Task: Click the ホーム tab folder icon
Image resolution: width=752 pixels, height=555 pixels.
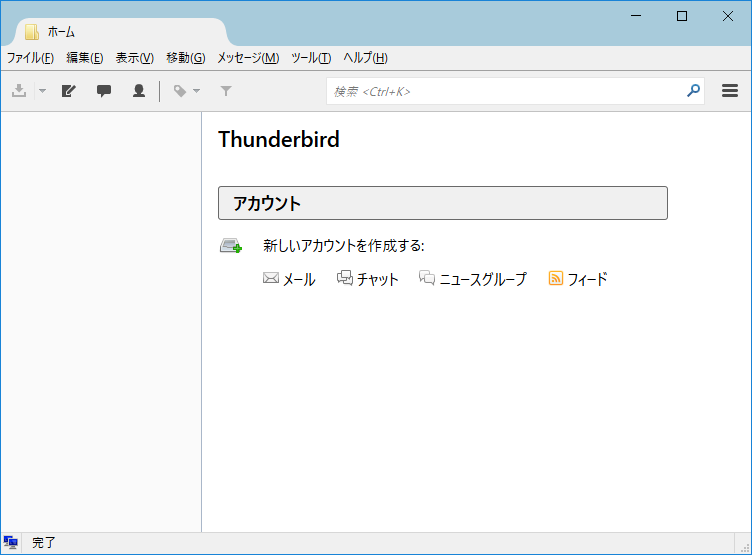Action: coord(32,32)
